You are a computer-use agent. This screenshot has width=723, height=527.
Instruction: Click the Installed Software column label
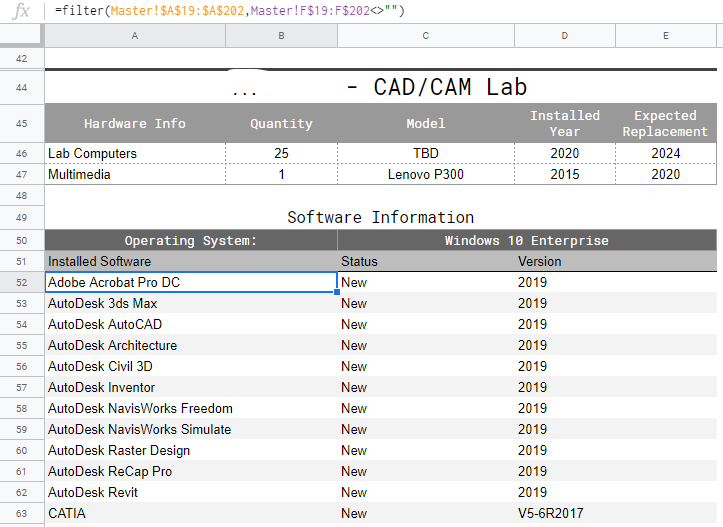coord(191,261)
